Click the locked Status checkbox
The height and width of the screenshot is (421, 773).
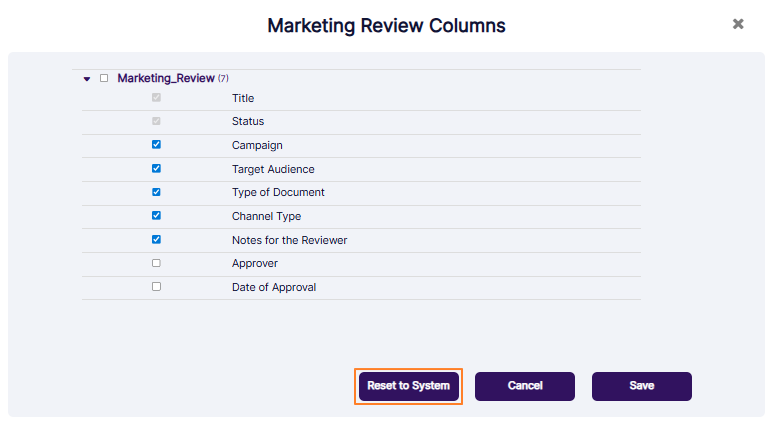[x=156, y=121]
